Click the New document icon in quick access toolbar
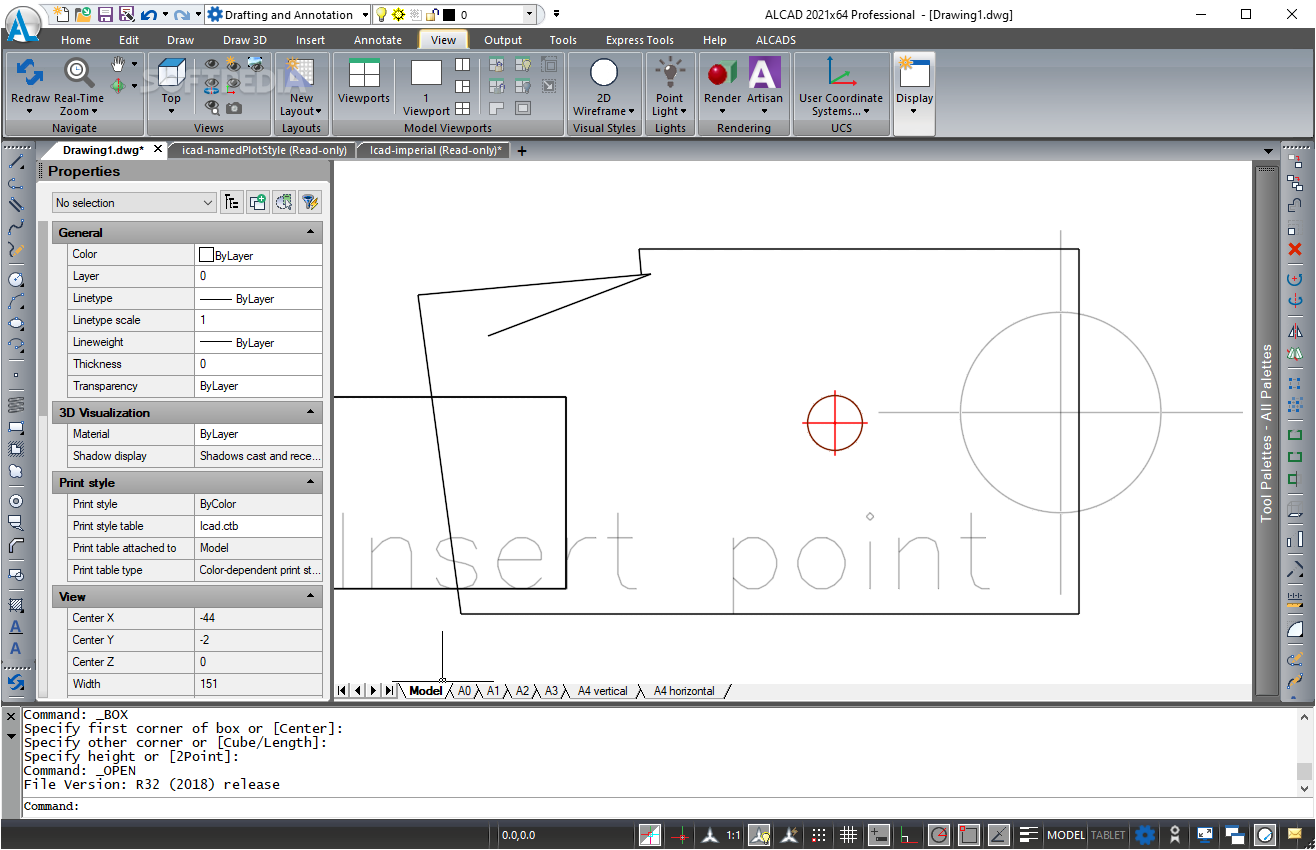Viewport: 1316px width, 850px height. [x=63, y=14]
